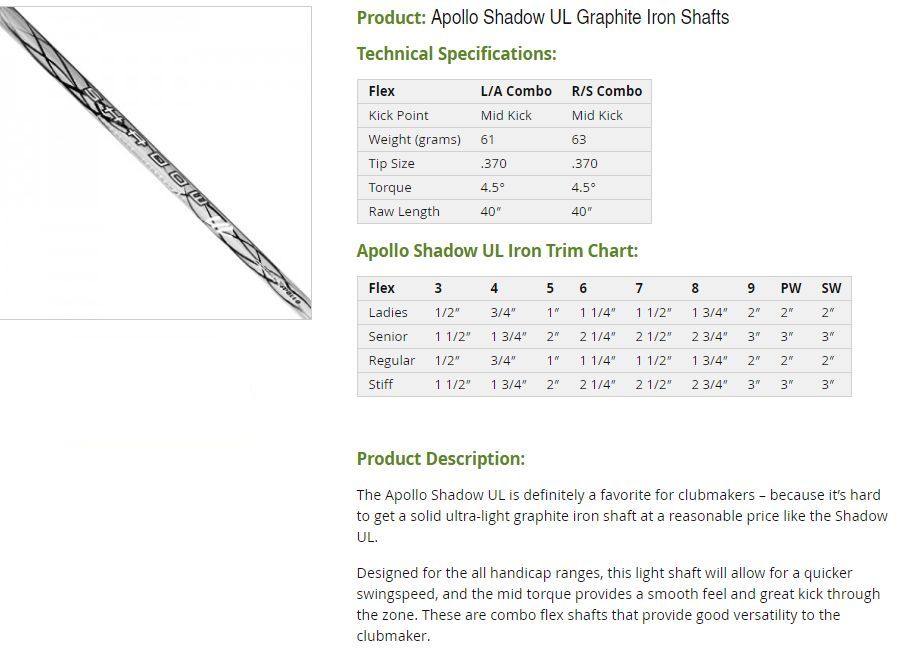Click the Weight (grams) row label
The height and width of the screenshot is (656, 899).
pos(415,139)
